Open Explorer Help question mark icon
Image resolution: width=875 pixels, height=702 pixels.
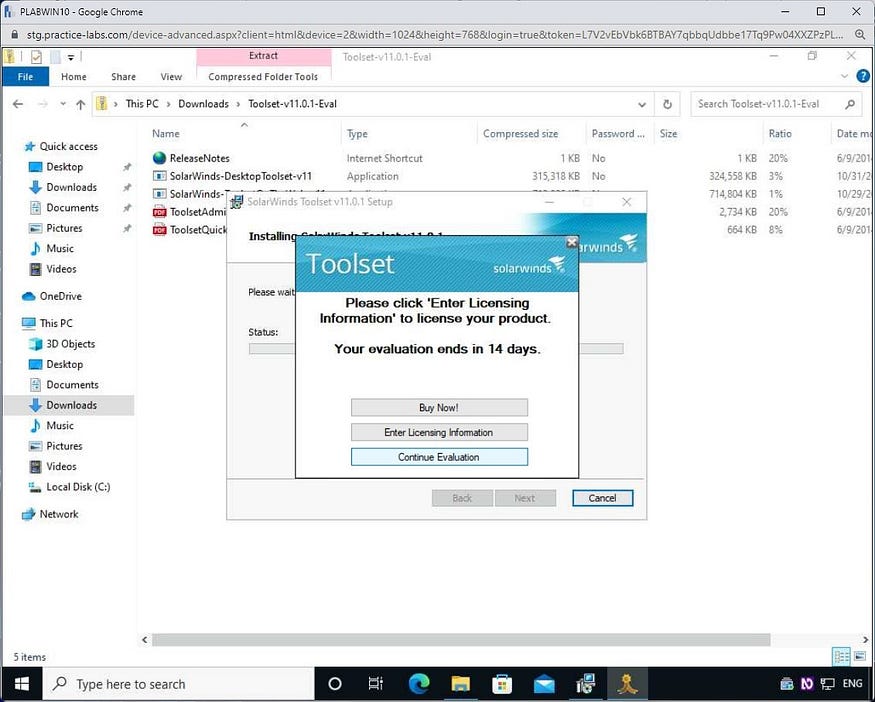pyautogui.click(x=863, y=76)
